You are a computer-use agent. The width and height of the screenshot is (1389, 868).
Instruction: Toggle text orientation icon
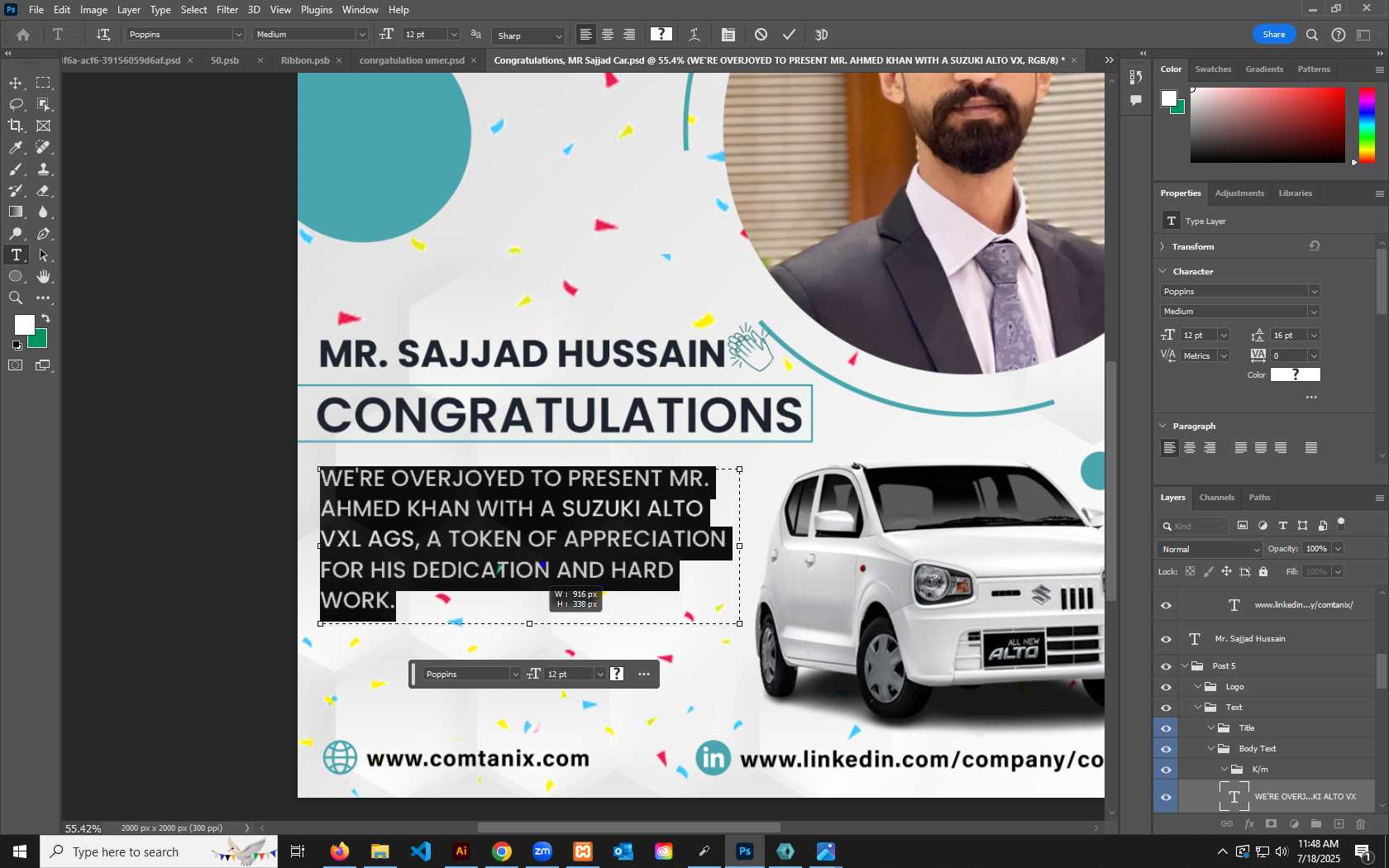[103, 35]
